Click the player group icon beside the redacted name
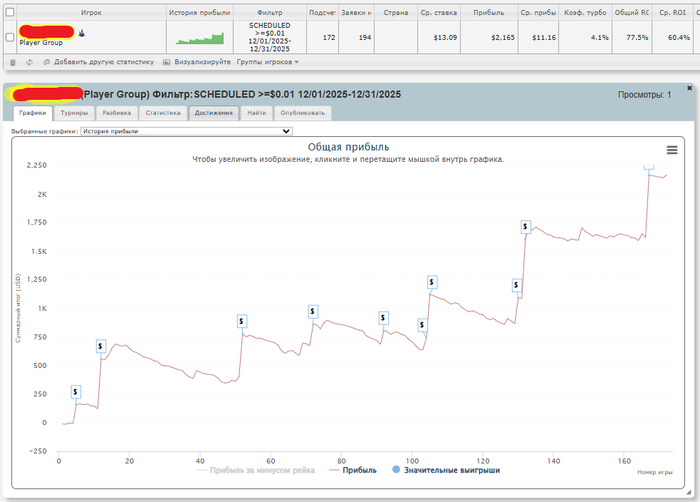700x502 pixels. (x=82, y=33)
